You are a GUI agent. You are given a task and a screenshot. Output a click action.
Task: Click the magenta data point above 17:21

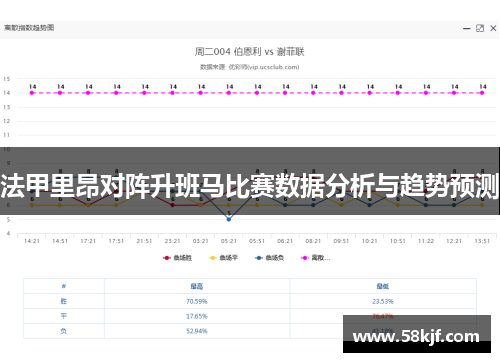[x=88, y=93]
